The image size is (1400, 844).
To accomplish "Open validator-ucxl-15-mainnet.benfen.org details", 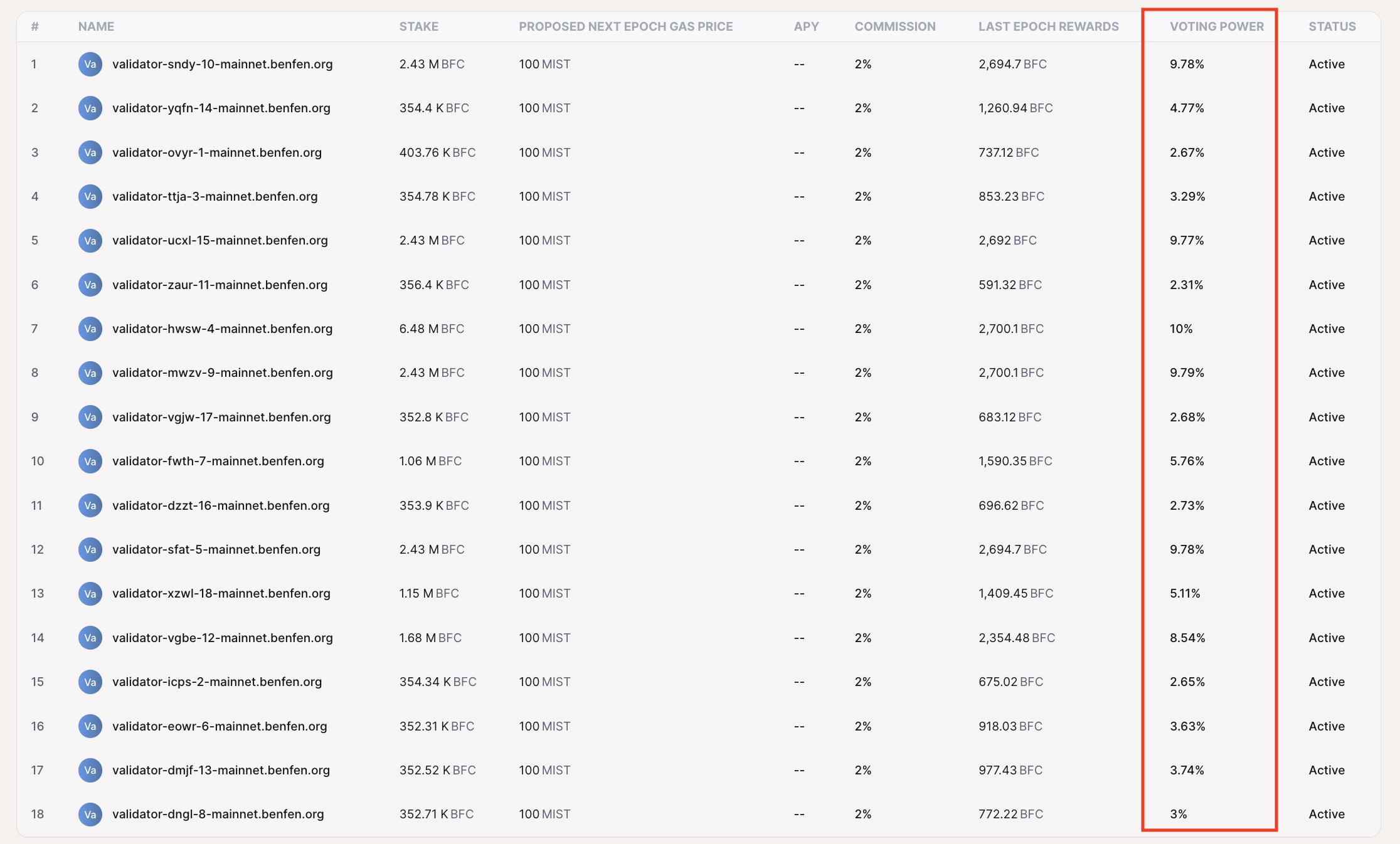I will coord(220,240).
